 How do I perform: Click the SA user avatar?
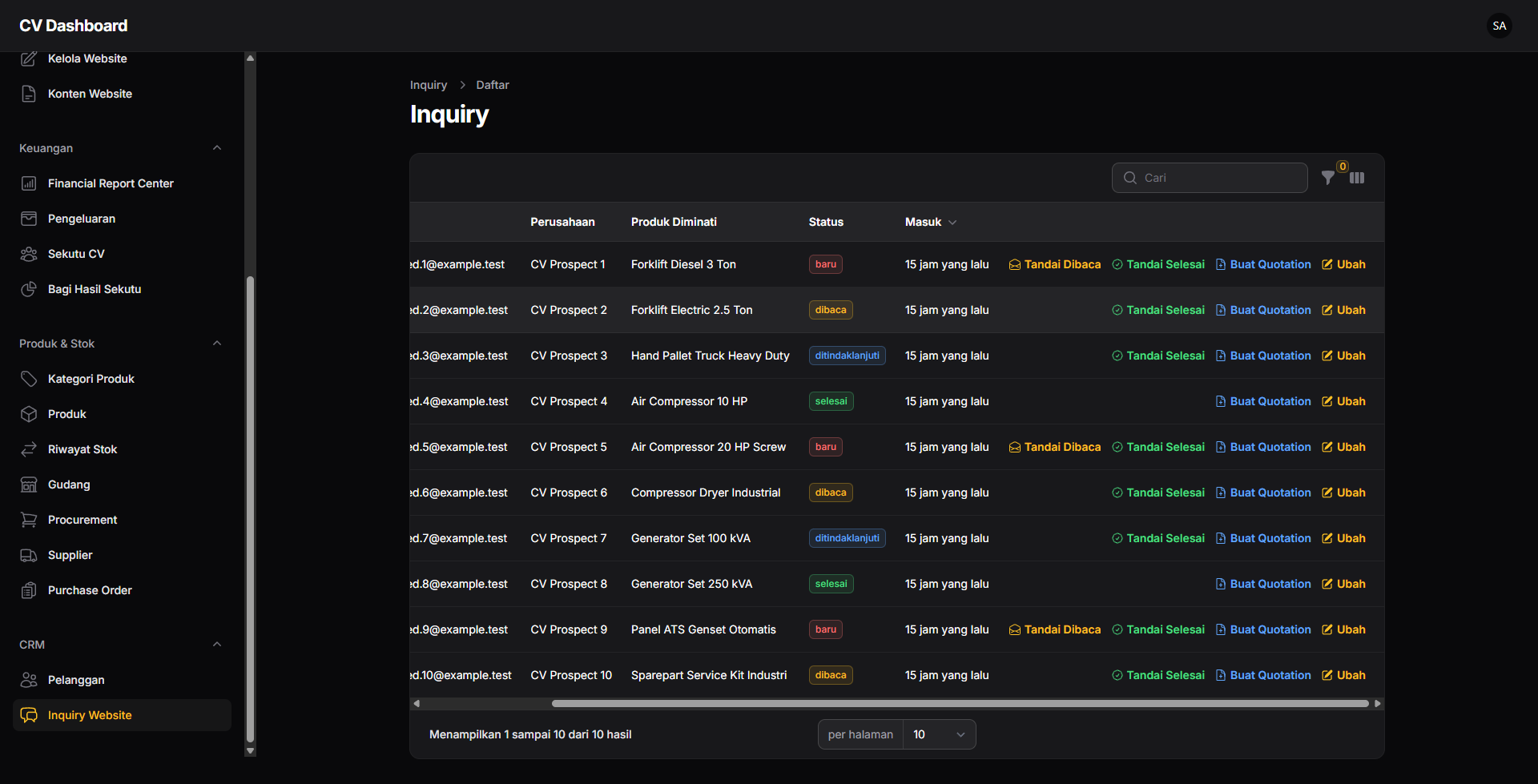tap(1499, 26)
